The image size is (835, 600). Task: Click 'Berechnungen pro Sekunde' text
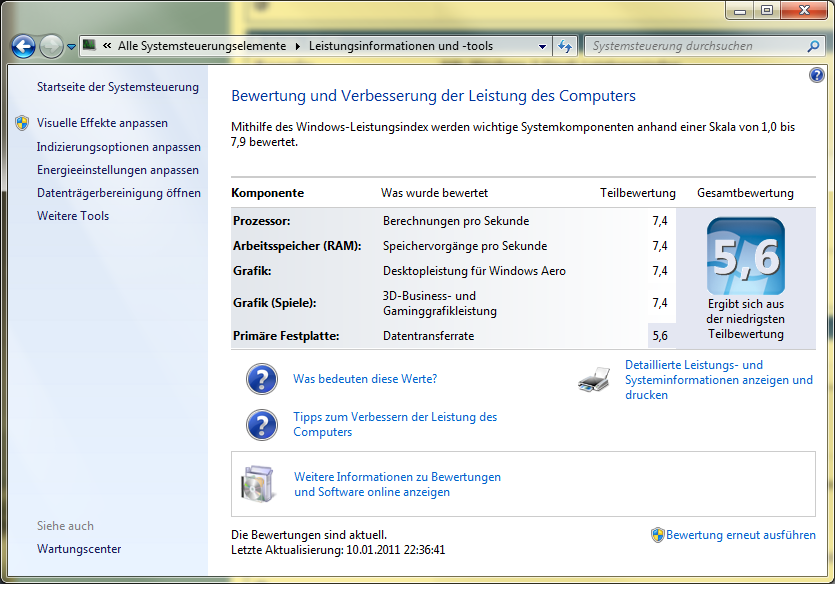tap(456, 221)
